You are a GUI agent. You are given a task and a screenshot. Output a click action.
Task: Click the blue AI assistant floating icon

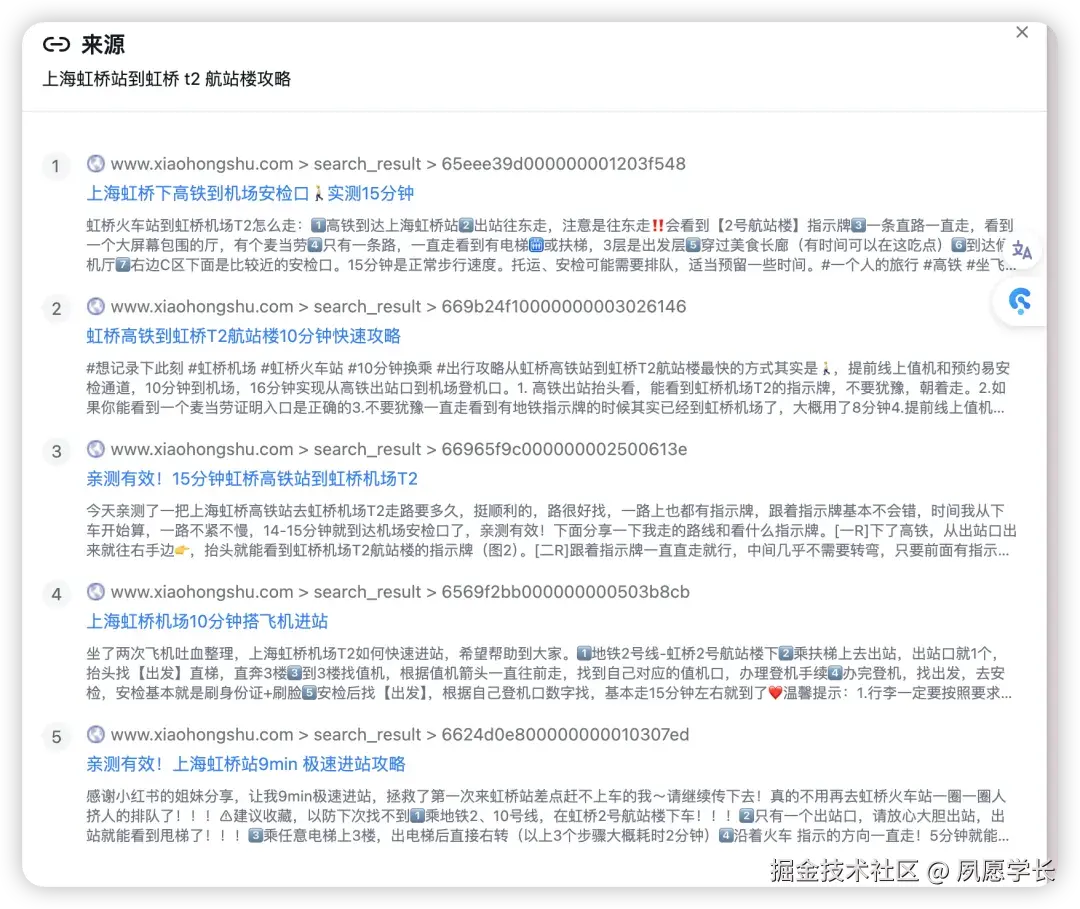coord(1021,302)
